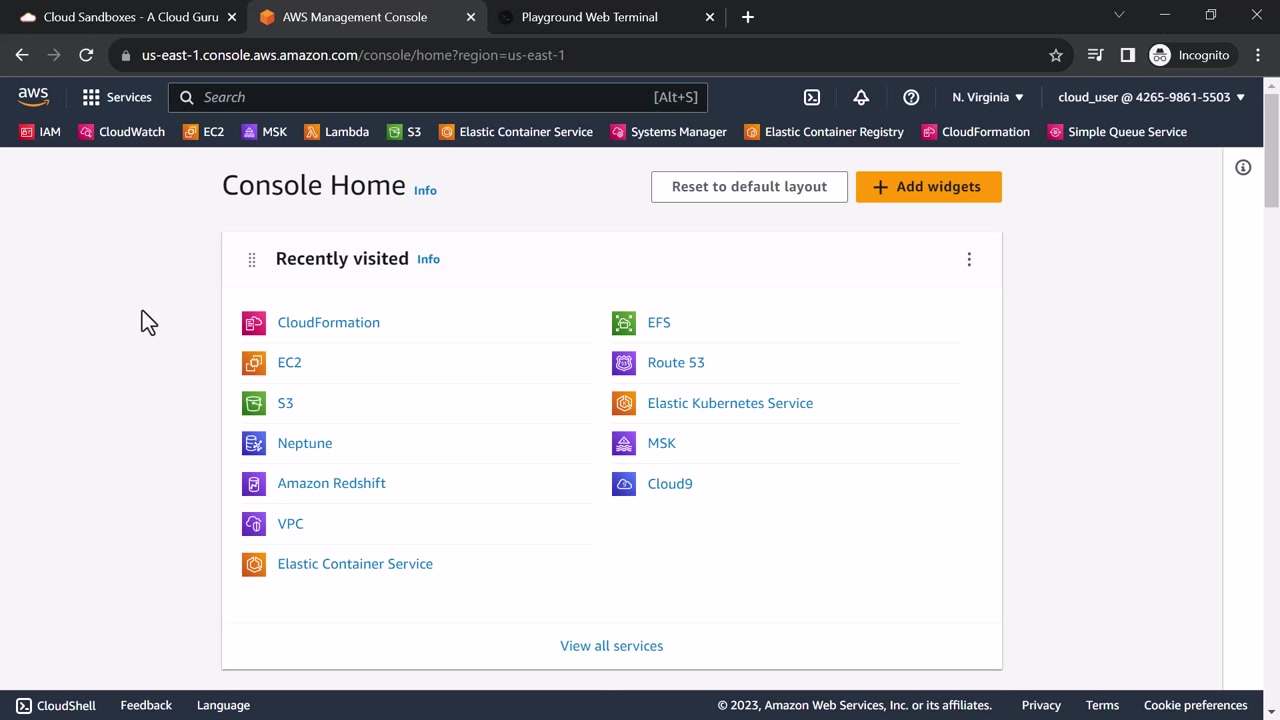Open the View all services link
Screen dimensions: 1280x720
tap(612, 646)
